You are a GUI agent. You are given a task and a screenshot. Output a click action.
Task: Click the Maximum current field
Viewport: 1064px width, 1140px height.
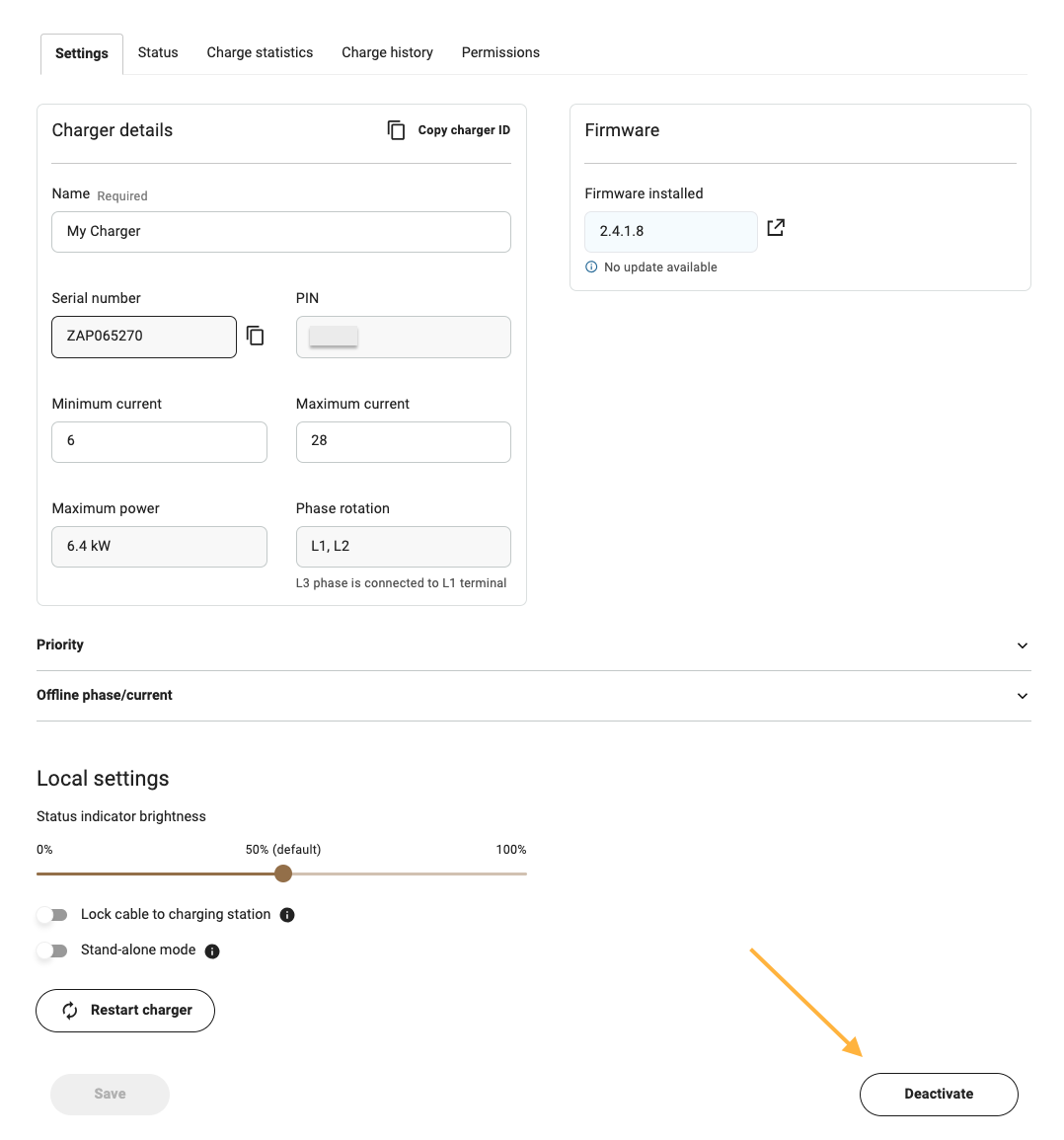coord(403,441)
